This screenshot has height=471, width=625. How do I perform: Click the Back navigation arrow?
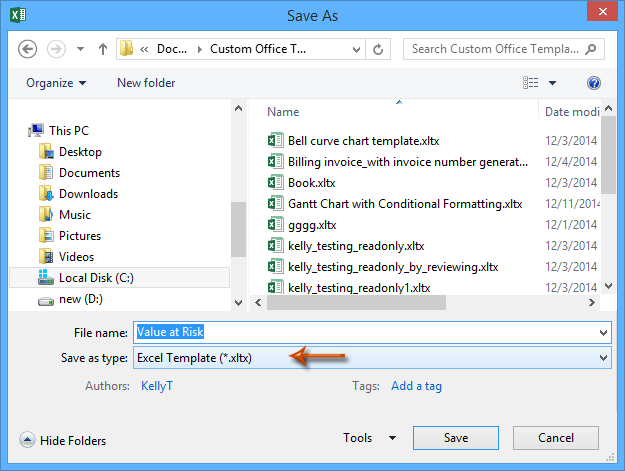[x=28, y=49]
